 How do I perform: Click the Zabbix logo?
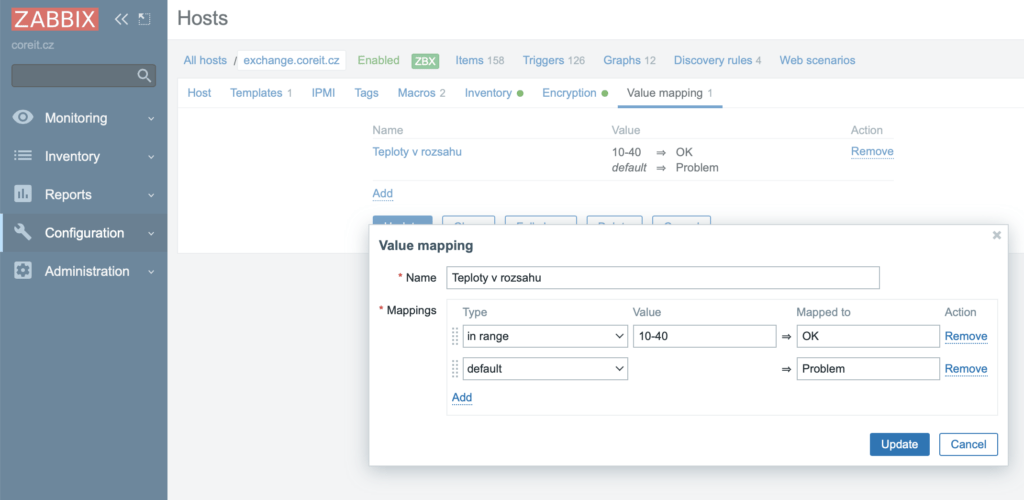pyautogui.click(x=55, y=20)
